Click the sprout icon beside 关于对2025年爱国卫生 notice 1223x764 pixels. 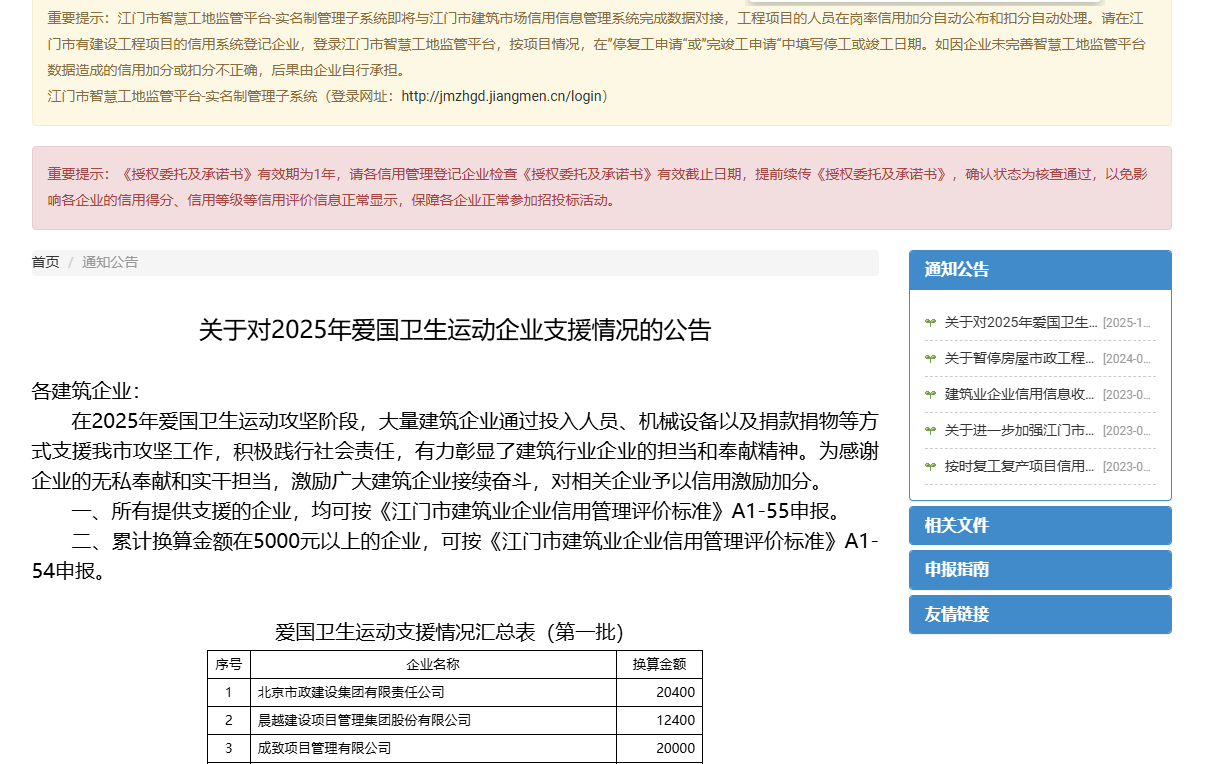coord(930,322)
